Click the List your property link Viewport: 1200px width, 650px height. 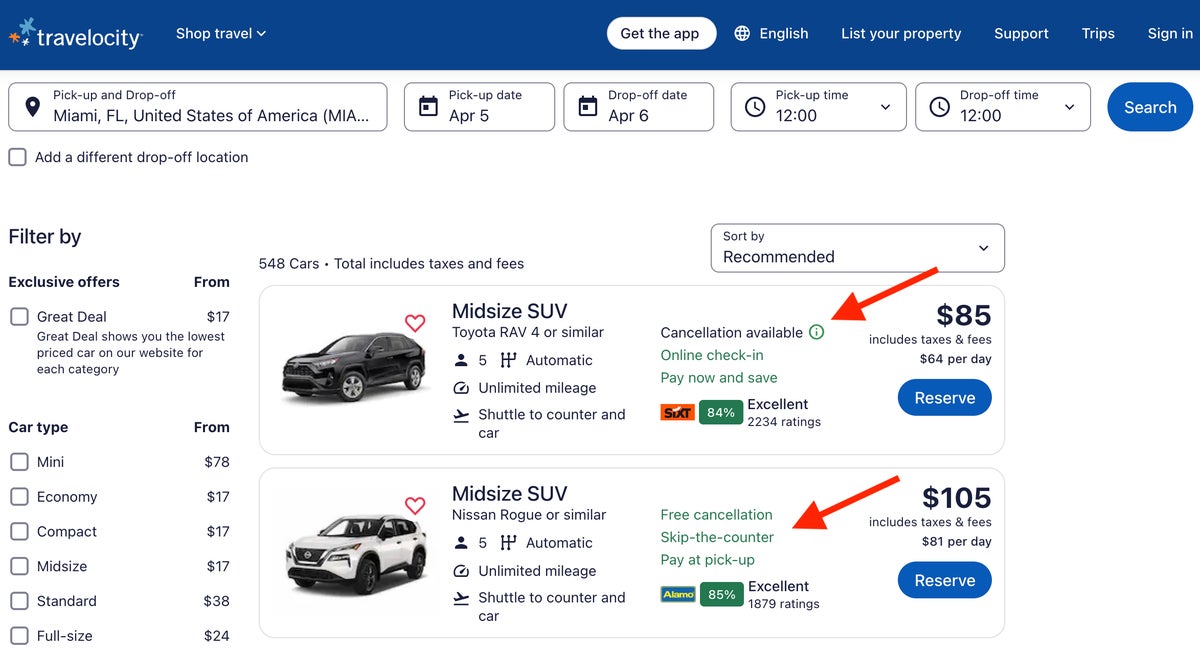pyautogui.click(x=900, y=32)
